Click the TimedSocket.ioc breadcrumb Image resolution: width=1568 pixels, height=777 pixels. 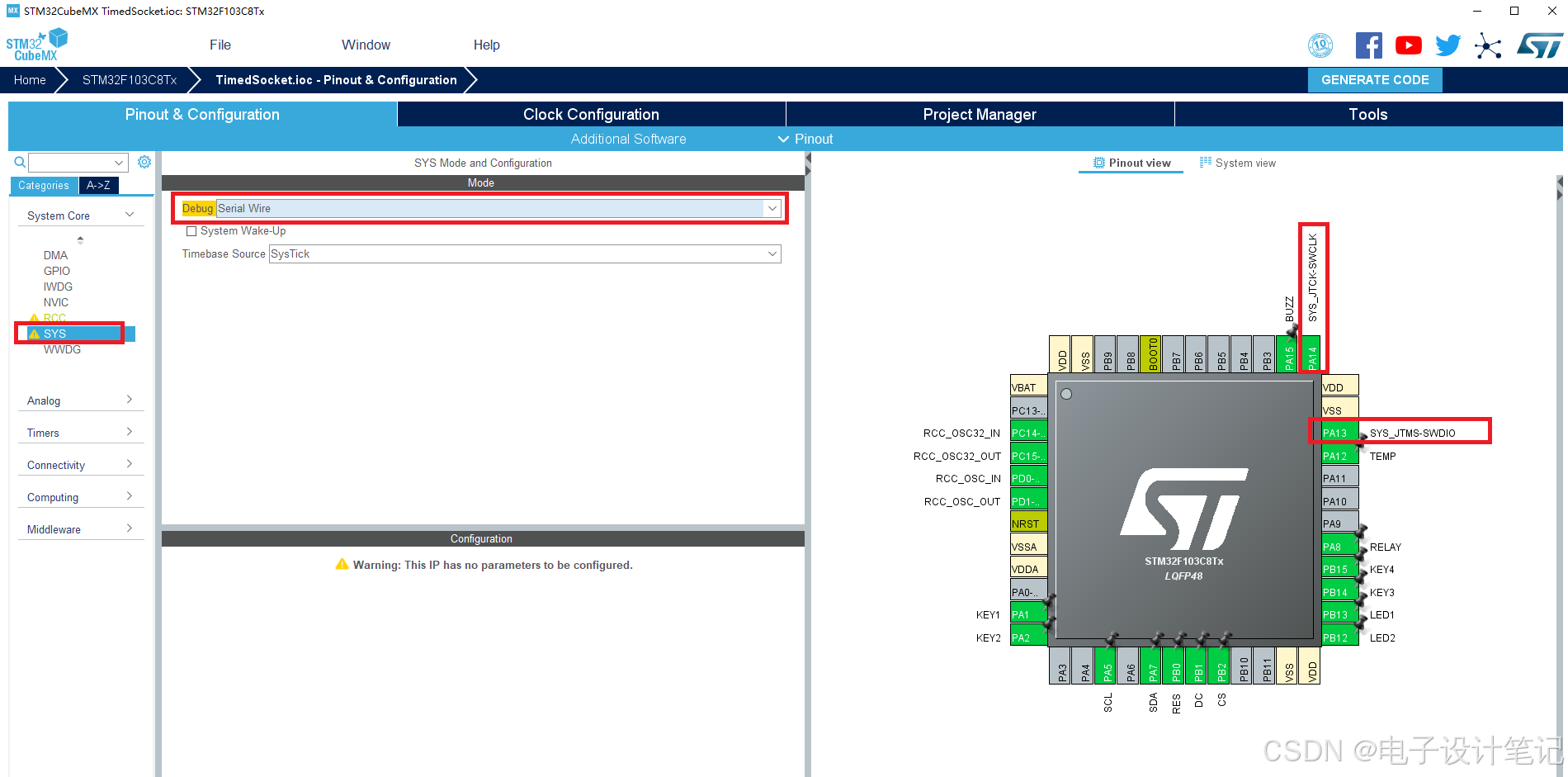[x=336, y=80]
